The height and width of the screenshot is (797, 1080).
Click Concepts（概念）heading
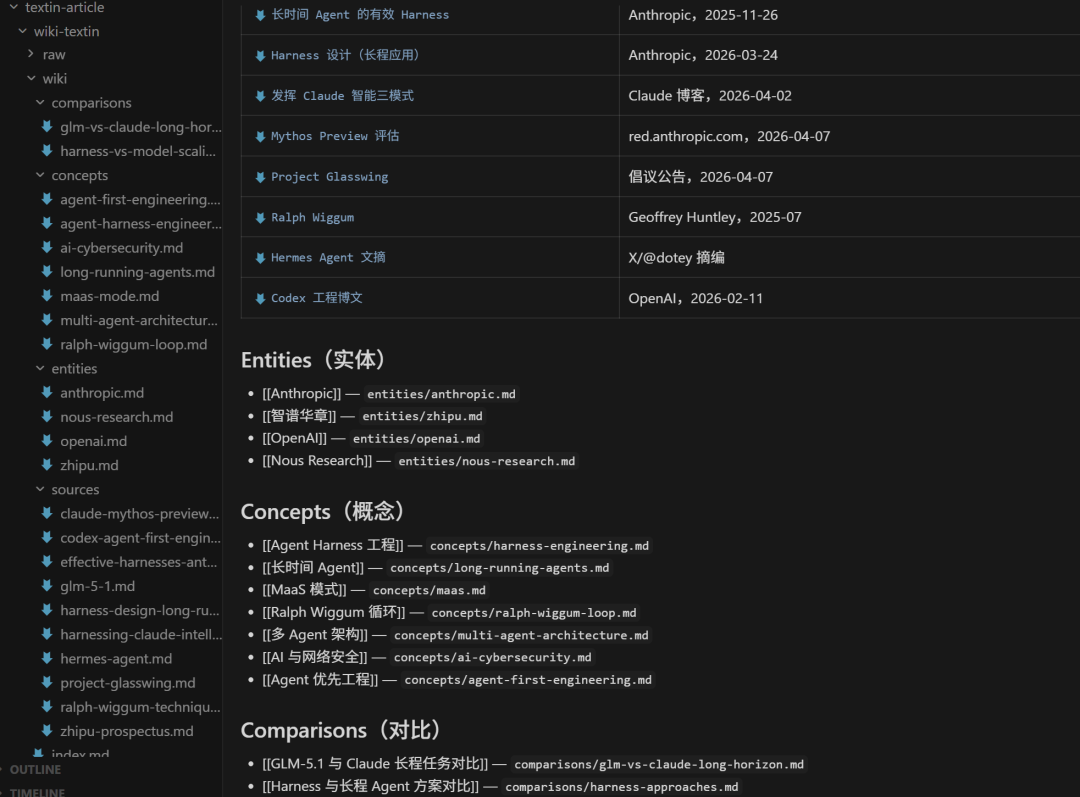324,511
